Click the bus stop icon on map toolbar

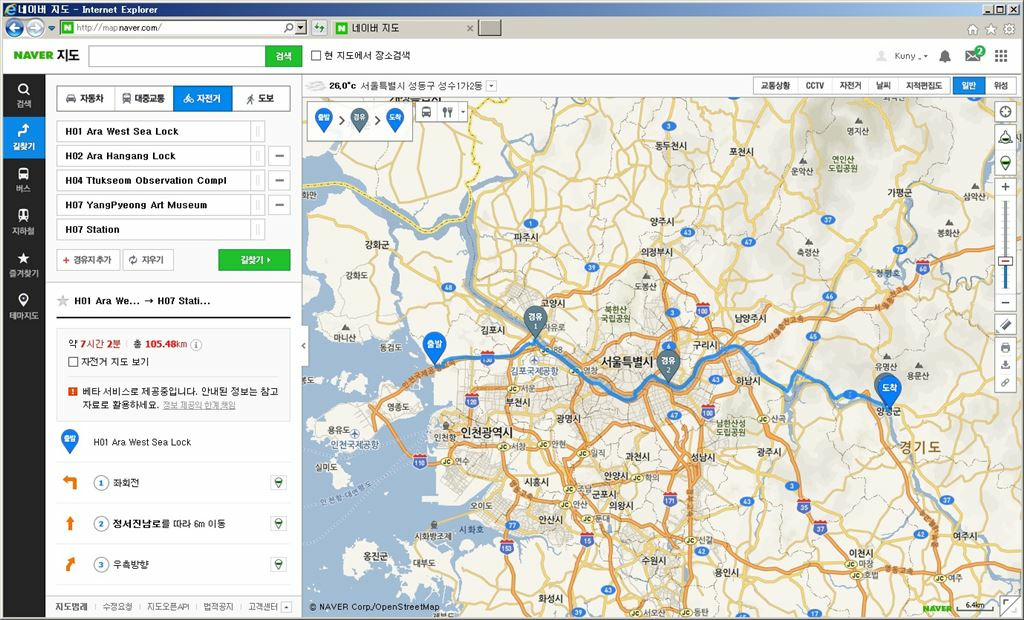tap(426, 112)
